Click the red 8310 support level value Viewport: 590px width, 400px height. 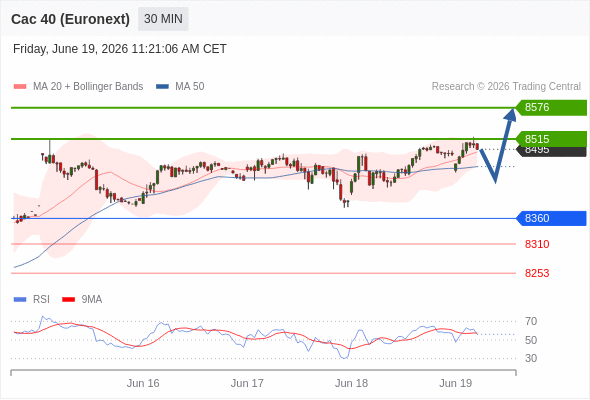tap(537, 244)
